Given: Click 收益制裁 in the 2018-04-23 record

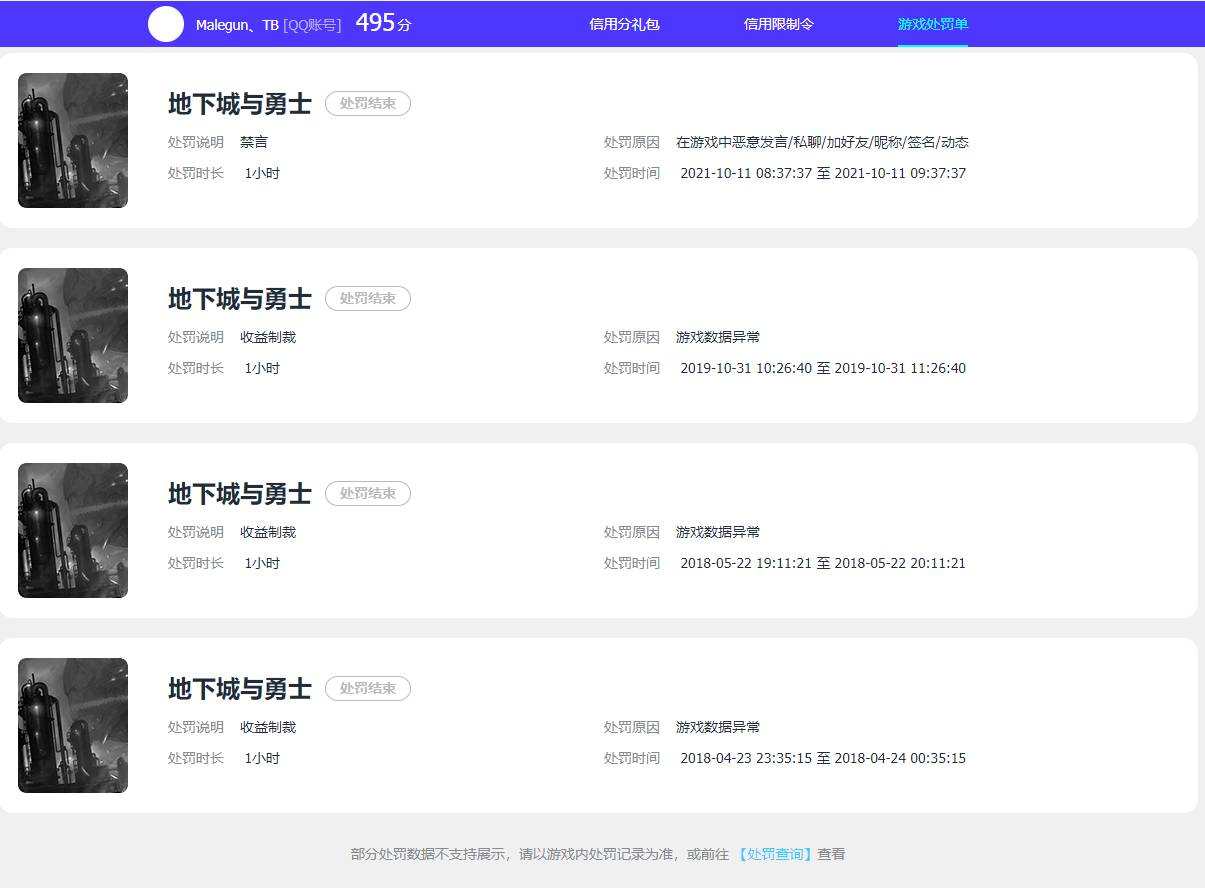Looking at the screenshot, I should [x=268, y=727].
